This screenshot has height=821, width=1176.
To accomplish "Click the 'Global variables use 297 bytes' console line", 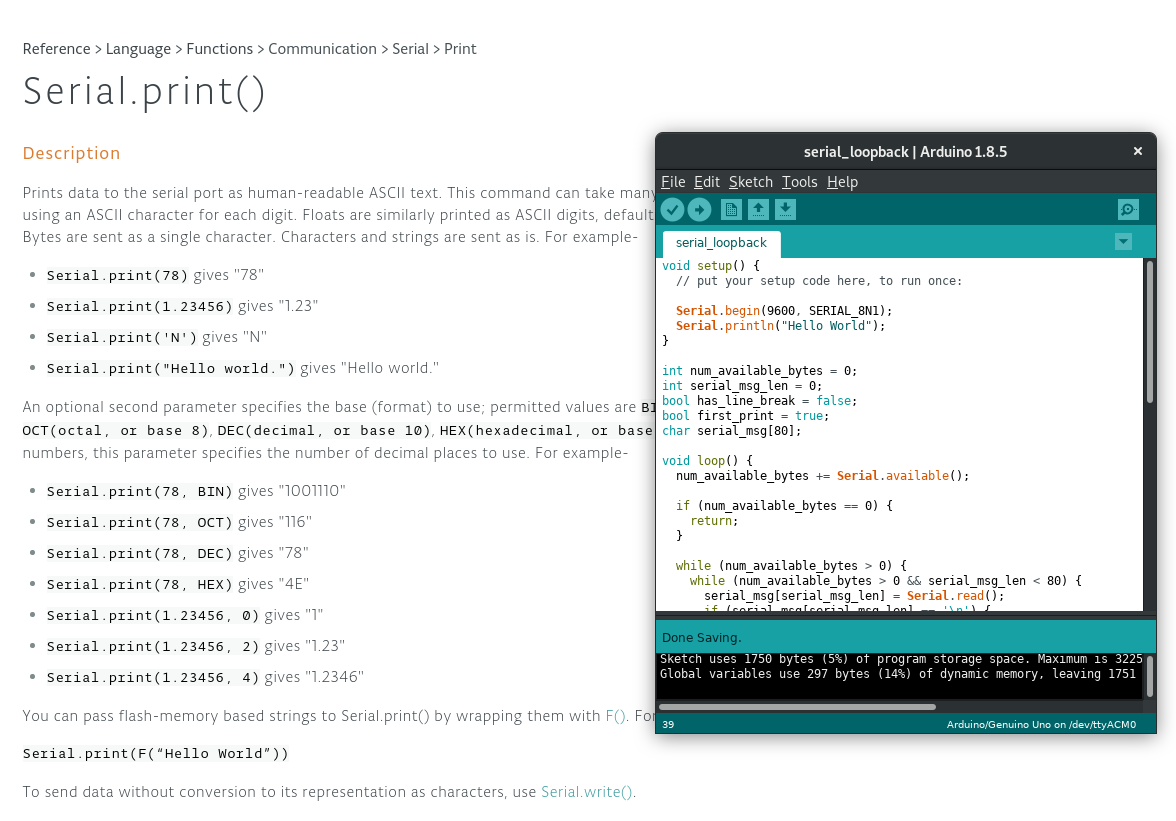I will click(898, 674).
